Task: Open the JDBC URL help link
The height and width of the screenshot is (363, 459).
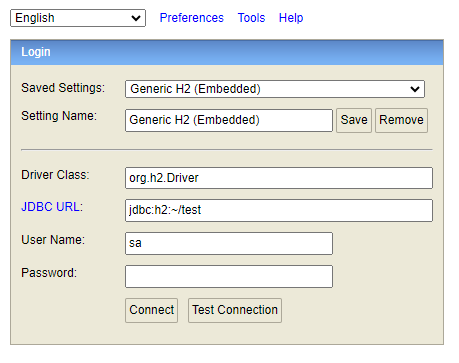Action: click(x=52, y=207)
